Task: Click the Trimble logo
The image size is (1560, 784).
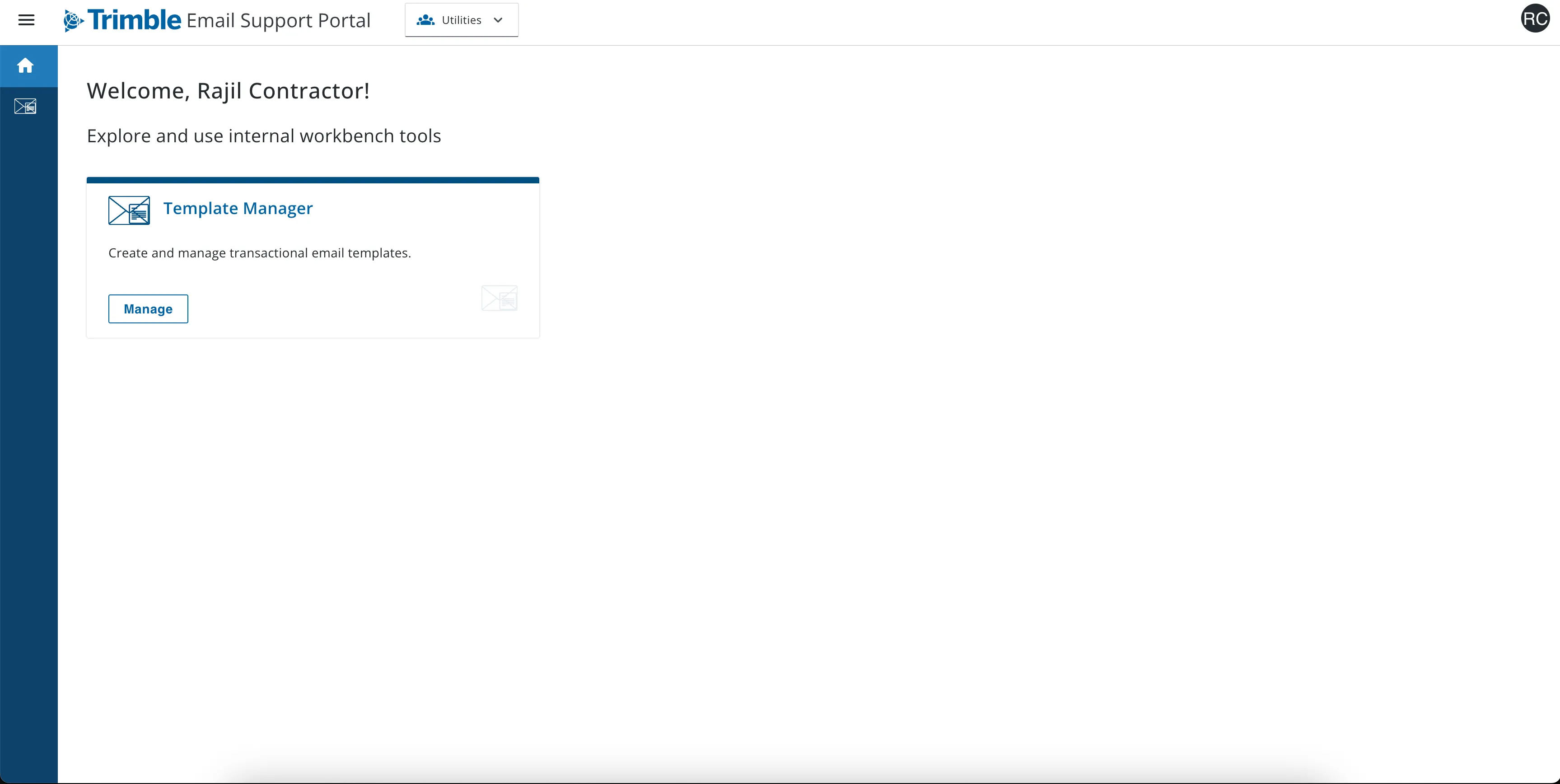Action: click(122, 20)
